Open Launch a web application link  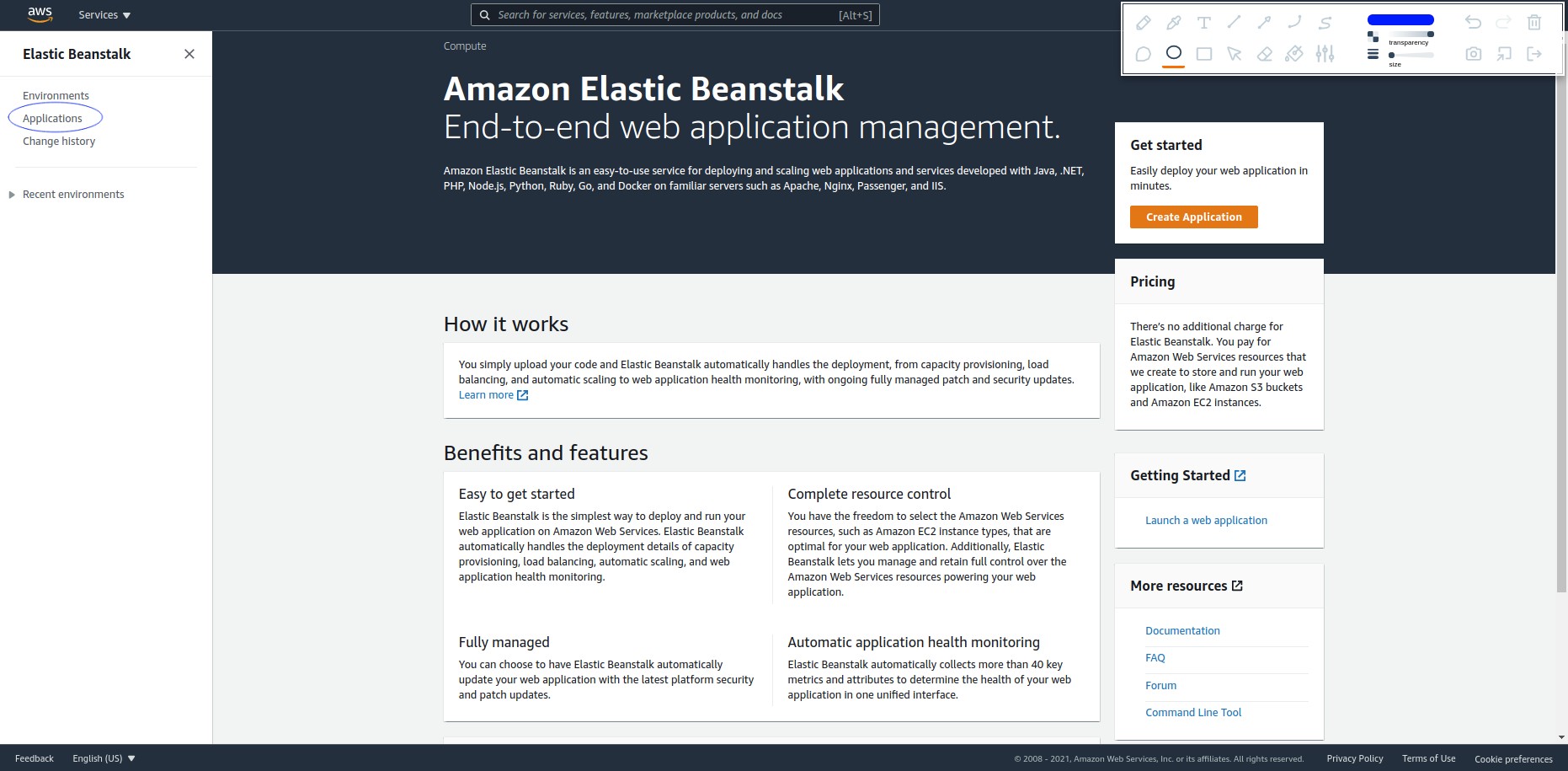pos(1206,520)
